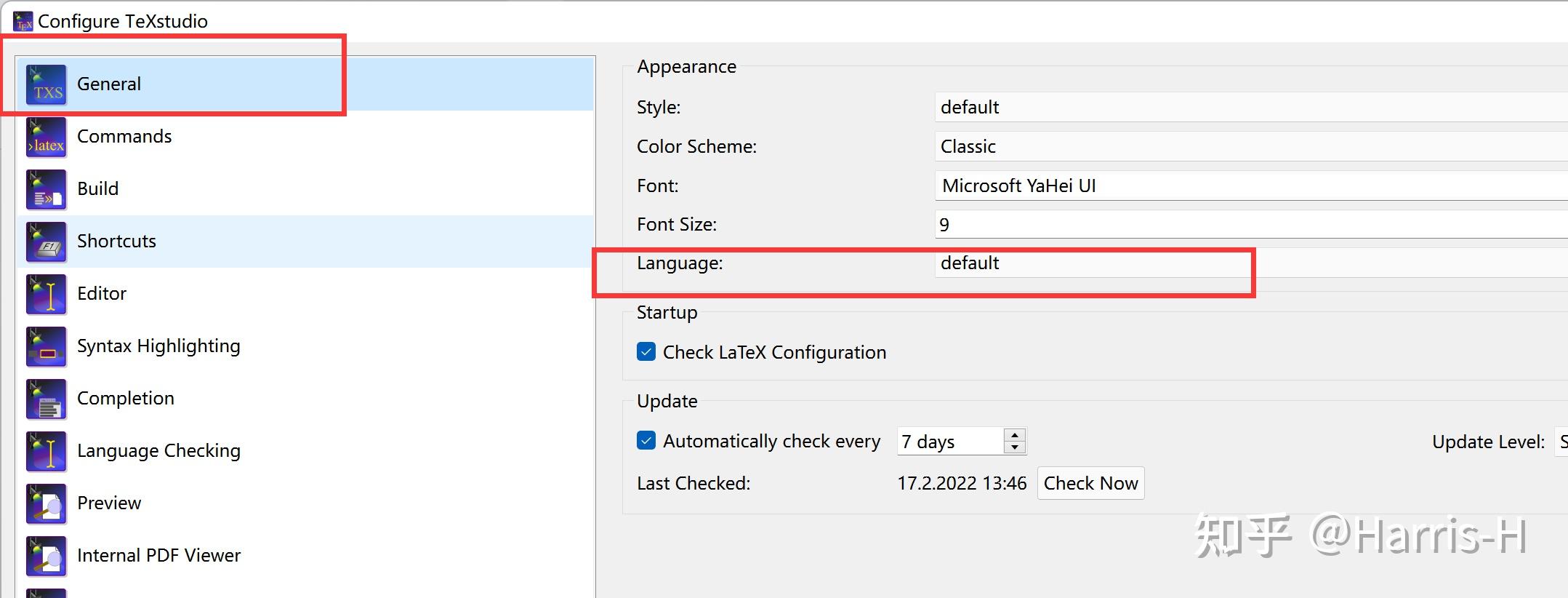Open the Commands latex icon

(47, 137)
